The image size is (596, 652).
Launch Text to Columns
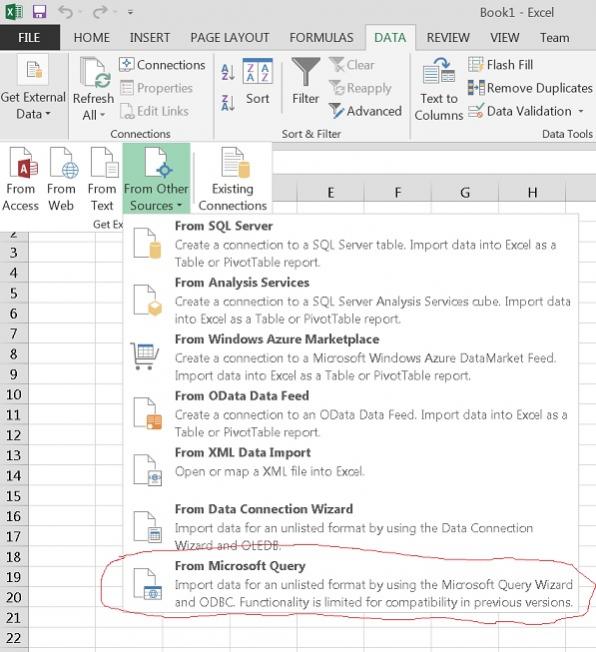pos(439,89)
